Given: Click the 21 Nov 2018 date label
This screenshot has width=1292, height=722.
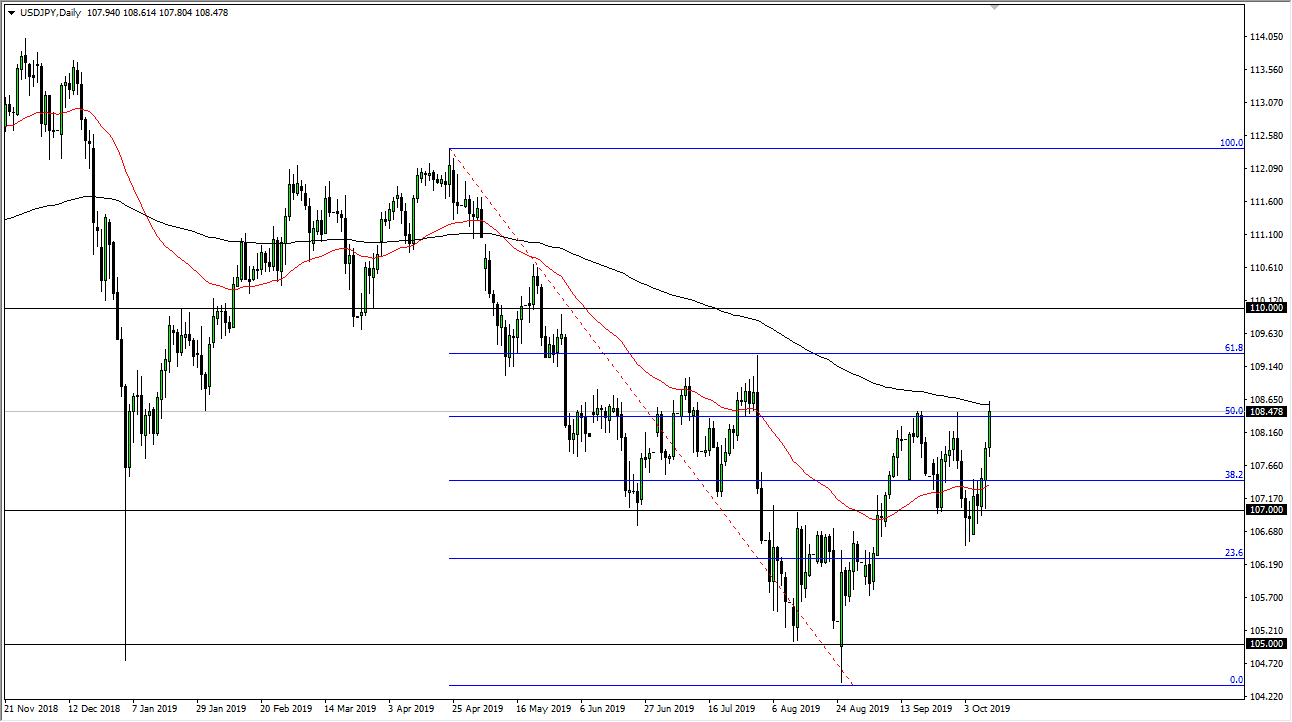Looking at the screenshot, I should pyautogui.click(x=32, y=708).
